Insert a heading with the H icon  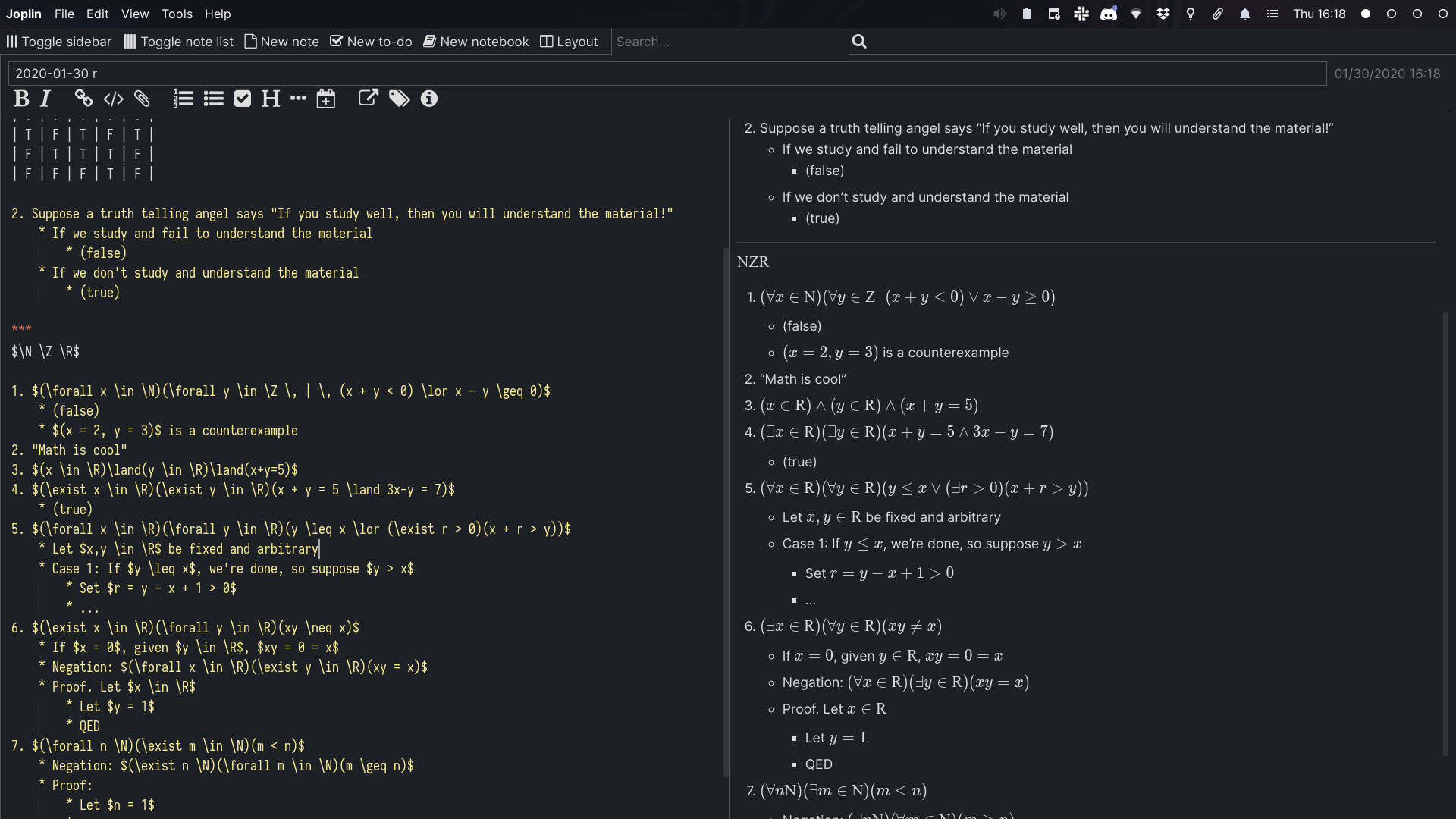pyautogui.click(x=271, y=99)
